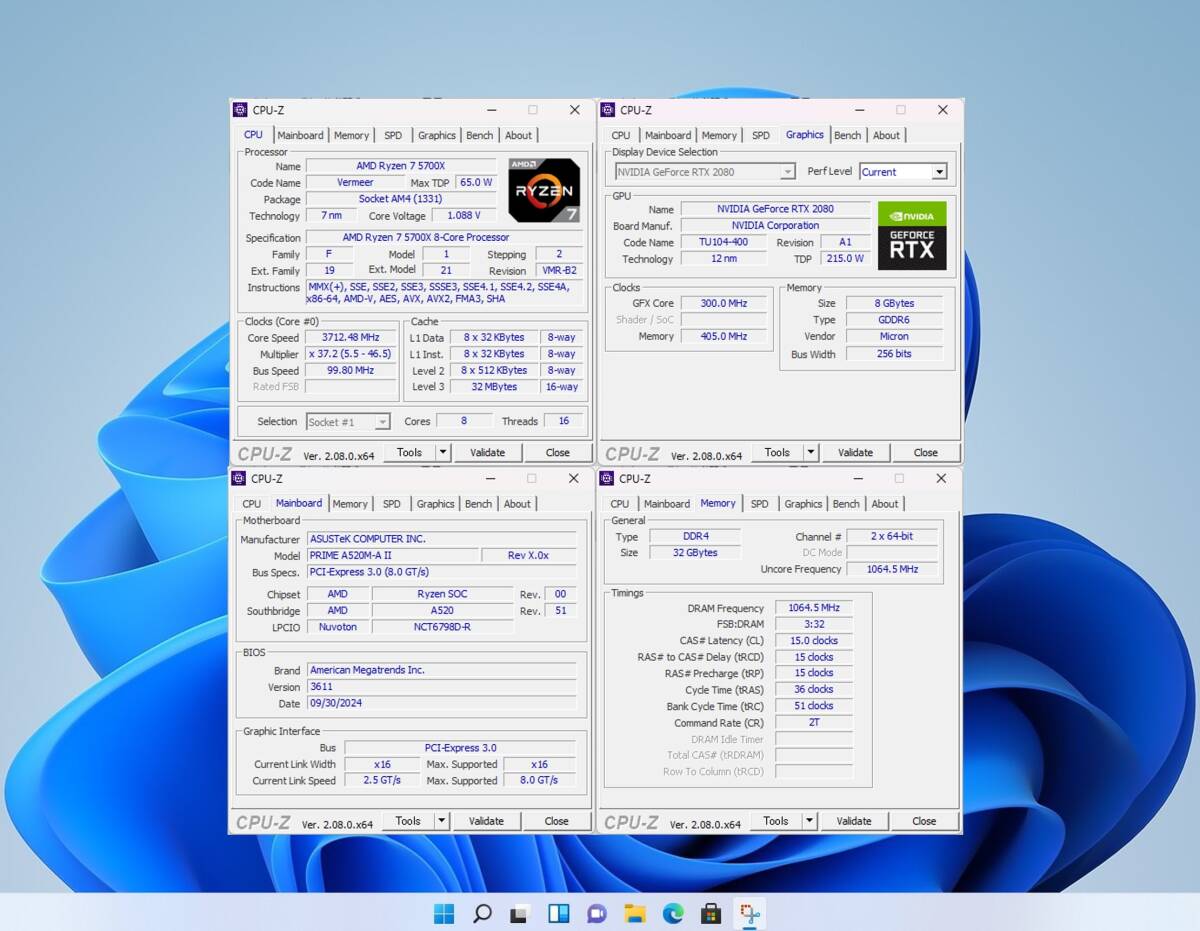Screen dimensions: 1200x931
Task: Open Memory tab in CPU window
Action: pos(351,135)
